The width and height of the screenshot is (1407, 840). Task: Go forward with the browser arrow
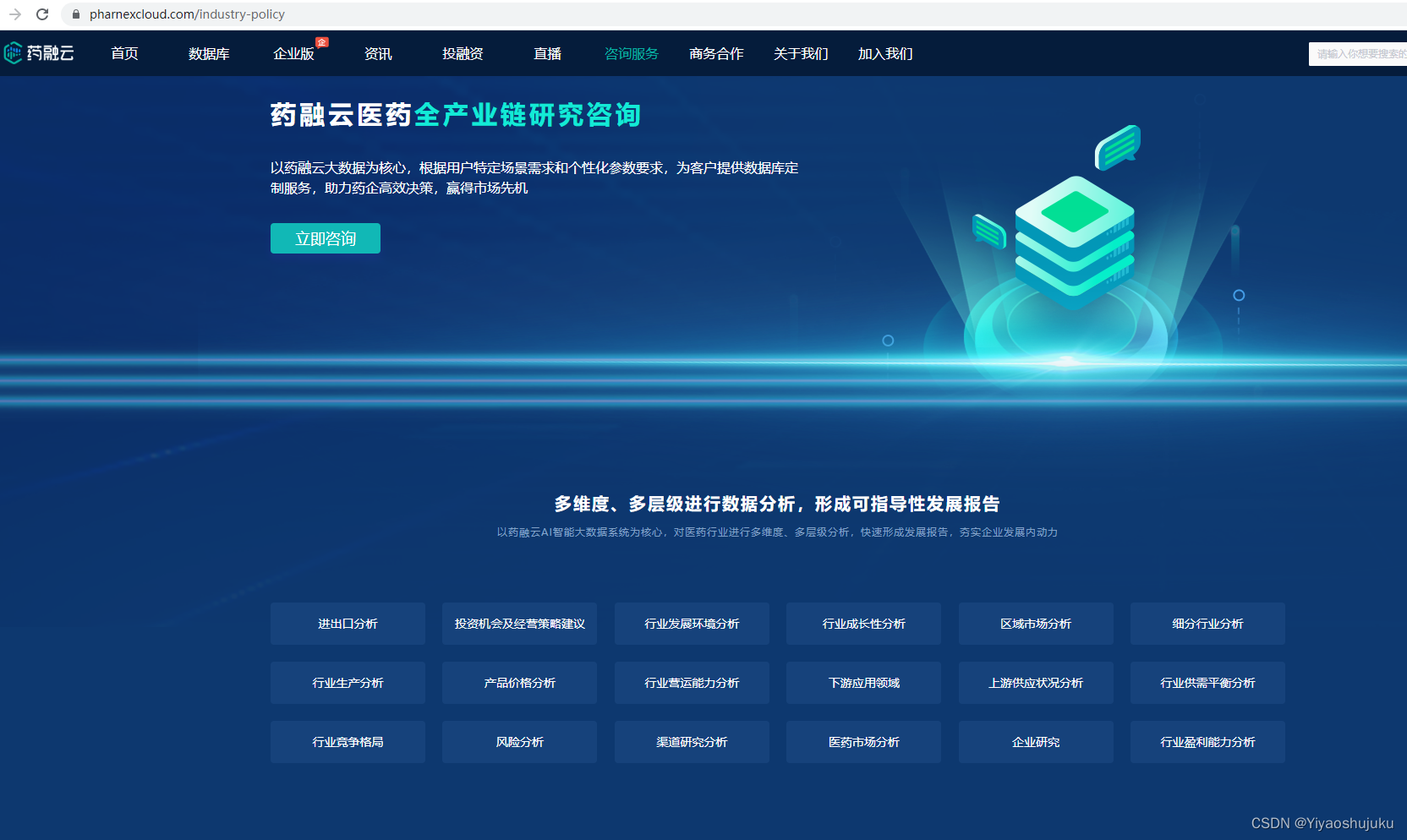coord(15,14)
